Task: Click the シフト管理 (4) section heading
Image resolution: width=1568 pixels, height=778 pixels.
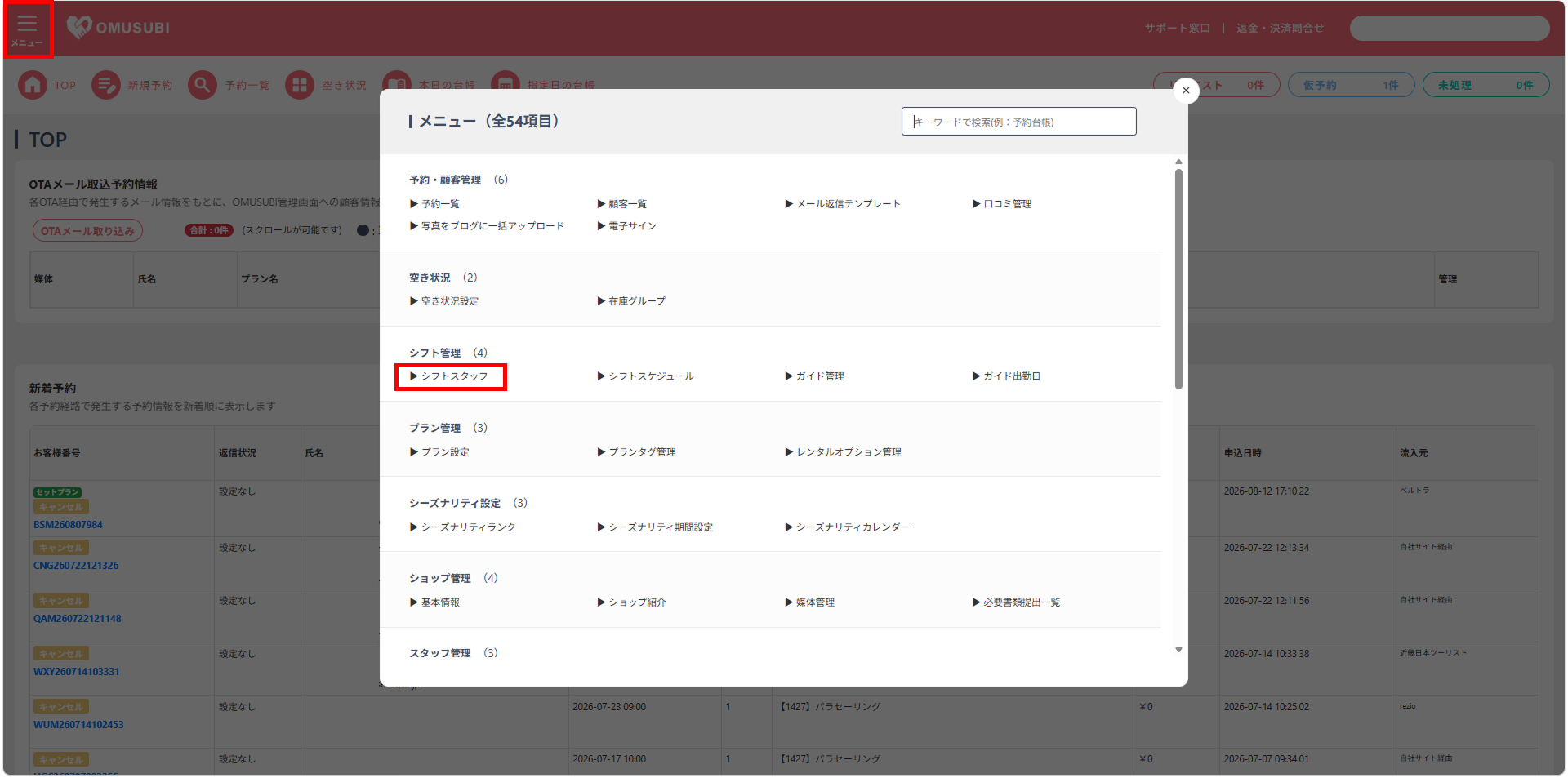Action: (448, 353)
